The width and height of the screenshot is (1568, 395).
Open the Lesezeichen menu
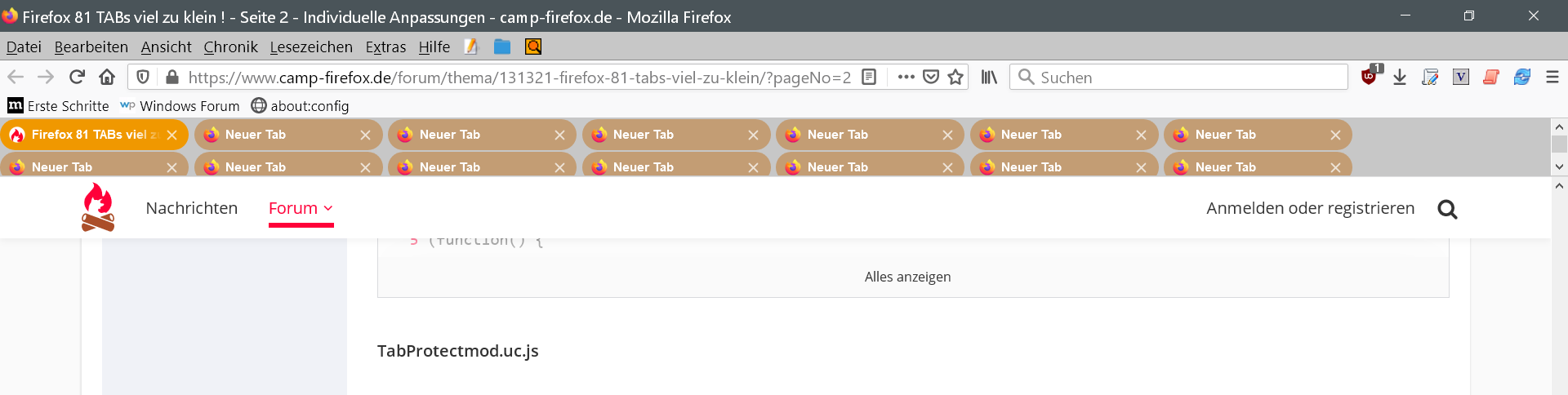tap(311, 47)
